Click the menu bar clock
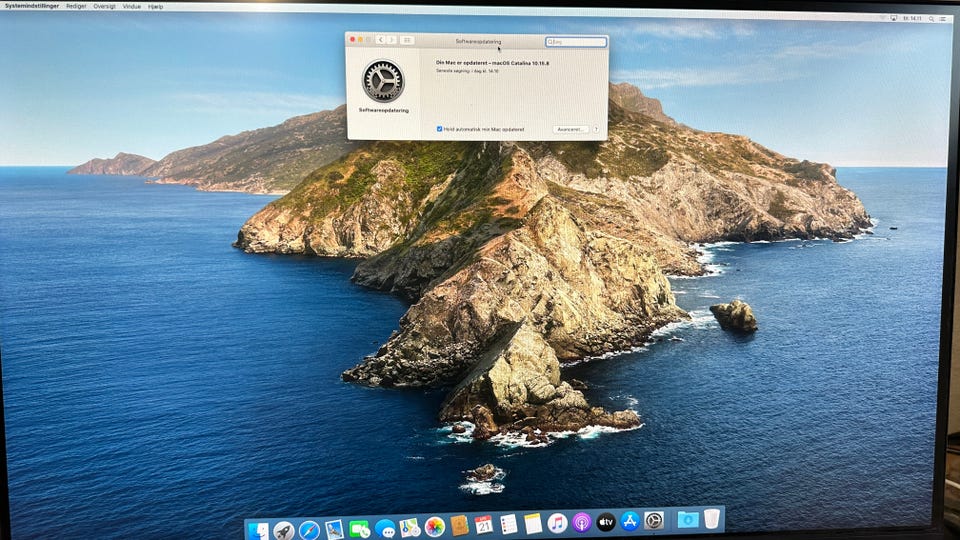Image resolution: width=960 pixels, height=540 pixels. pos(912,18)
